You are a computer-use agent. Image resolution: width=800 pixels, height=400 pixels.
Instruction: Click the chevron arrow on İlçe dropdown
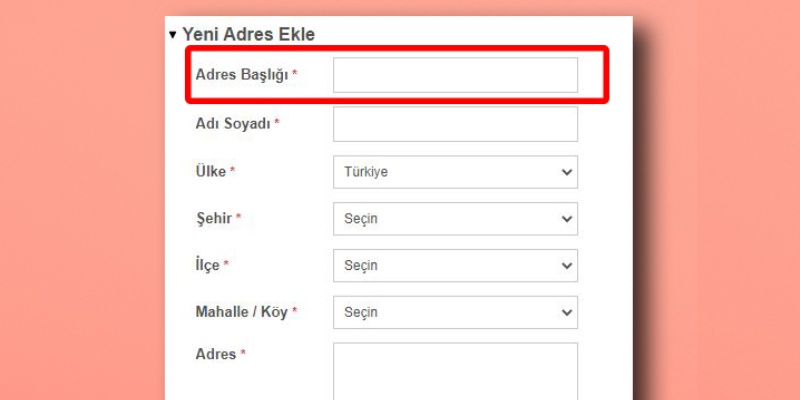[567, 266]
